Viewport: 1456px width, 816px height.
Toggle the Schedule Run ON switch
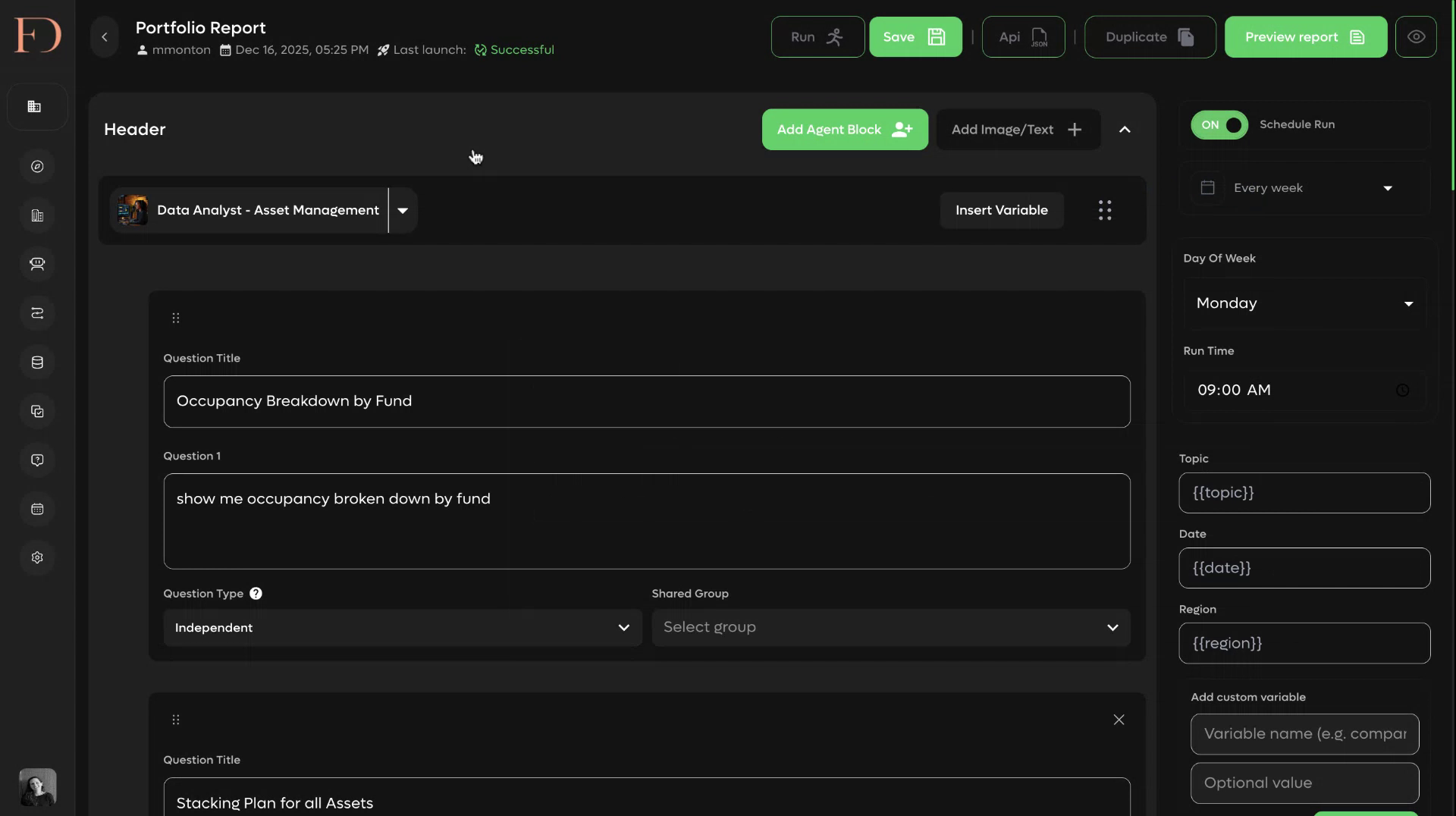tap(1219, 125)
